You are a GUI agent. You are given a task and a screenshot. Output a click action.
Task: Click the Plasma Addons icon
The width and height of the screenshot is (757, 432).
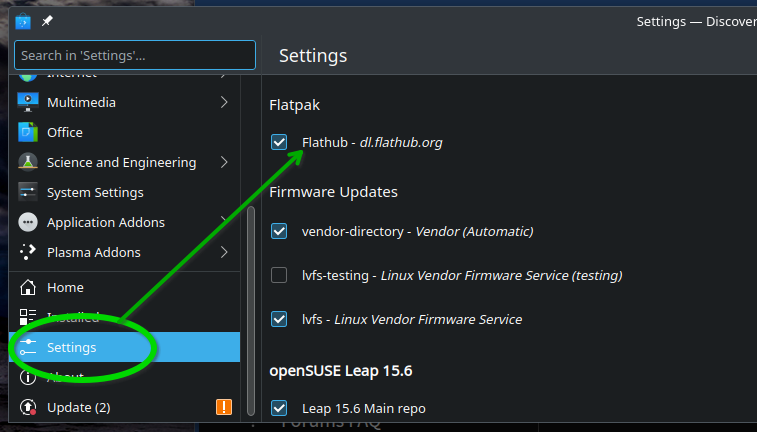pyautogui.click(x=28, y=252)
